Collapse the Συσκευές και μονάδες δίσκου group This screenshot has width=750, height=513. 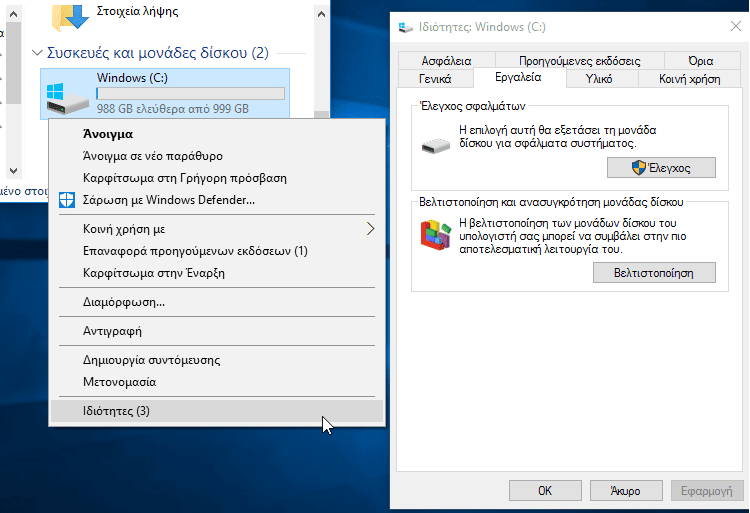38,52
